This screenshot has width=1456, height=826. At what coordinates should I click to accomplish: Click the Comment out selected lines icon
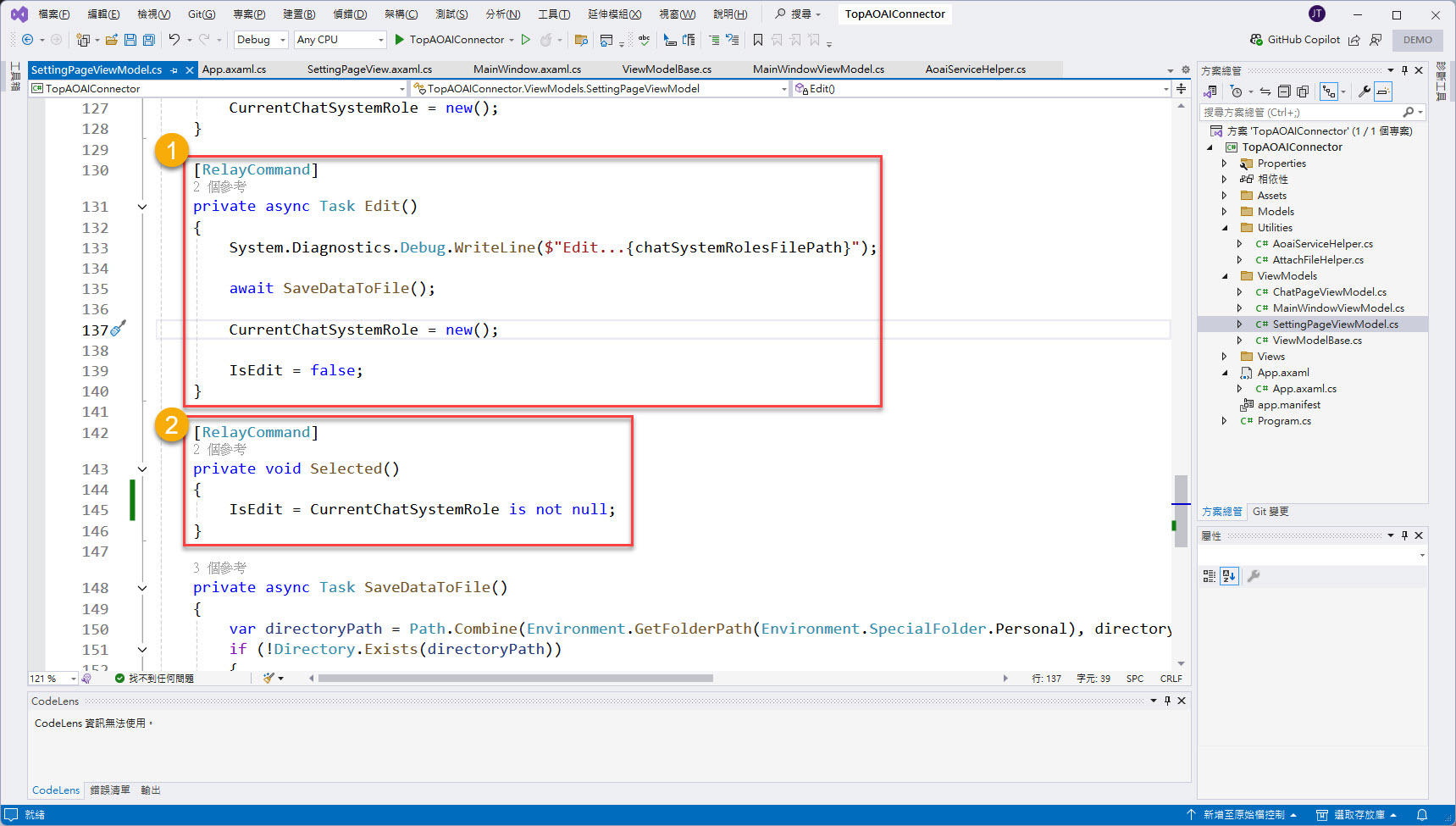click(714, 40)
